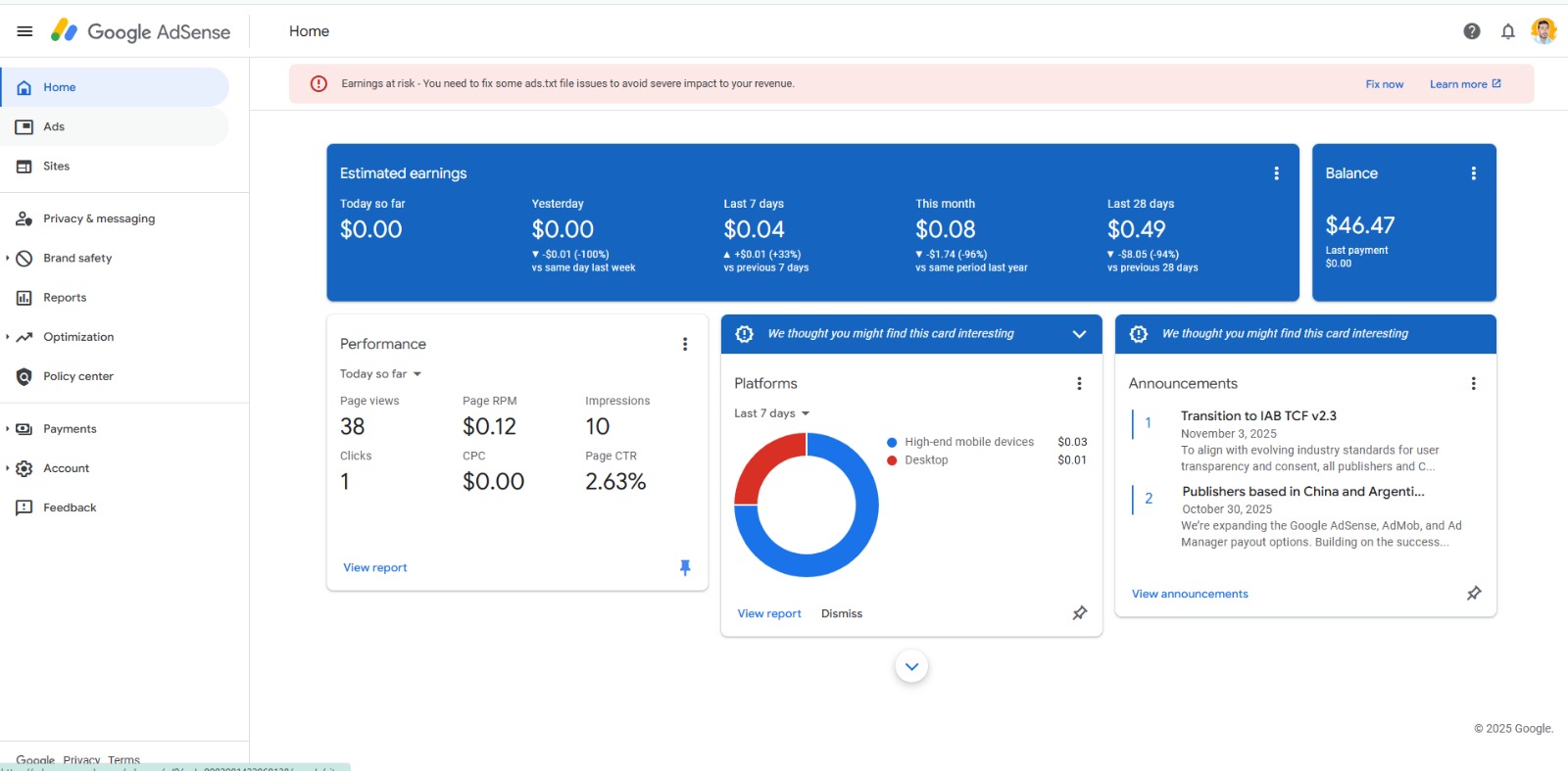
Task: Open Performance card options menu
Action: (685, 344)
